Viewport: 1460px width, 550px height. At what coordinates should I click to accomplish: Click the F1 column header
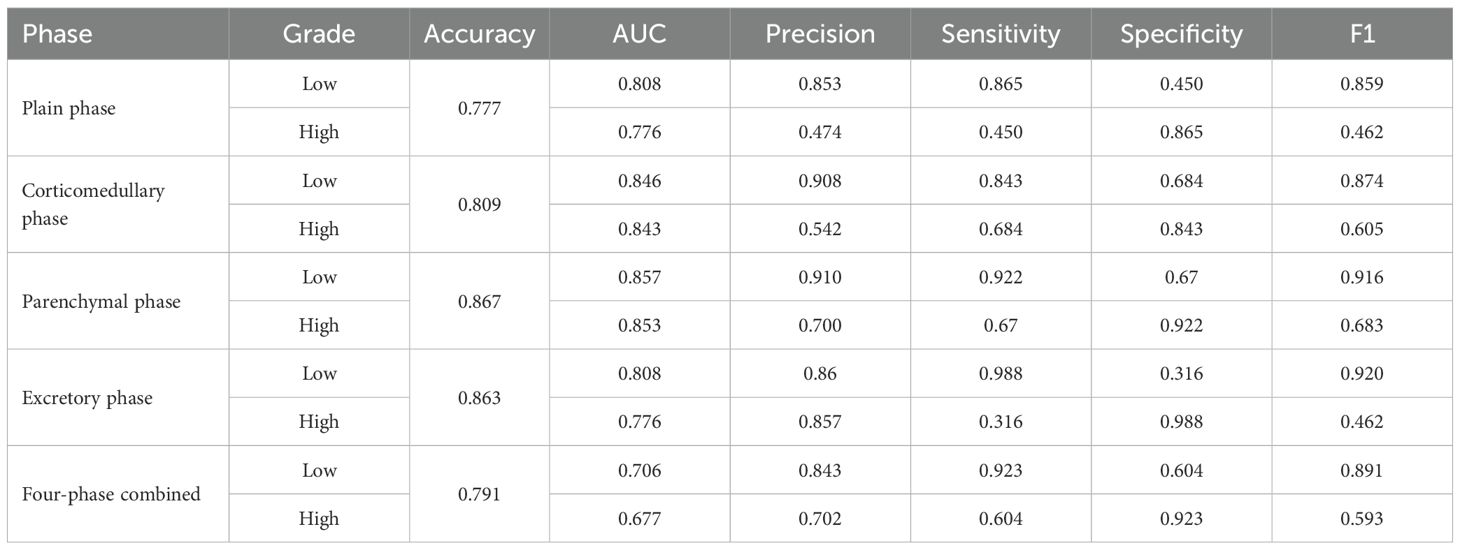click(1361, 34)
